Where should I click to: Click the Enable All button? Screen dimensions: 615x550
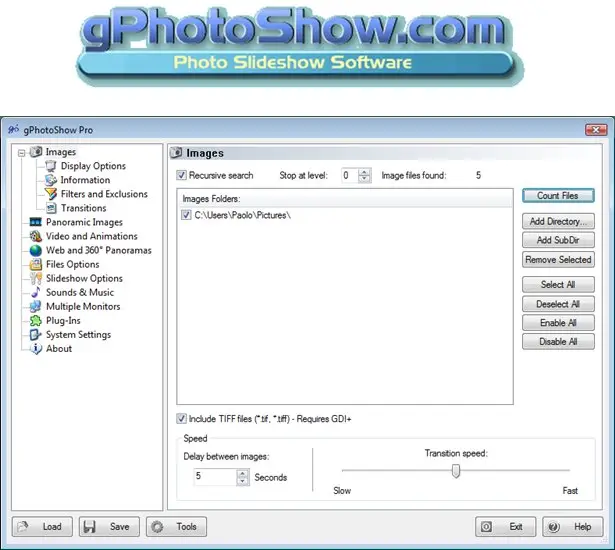point(558,323)
